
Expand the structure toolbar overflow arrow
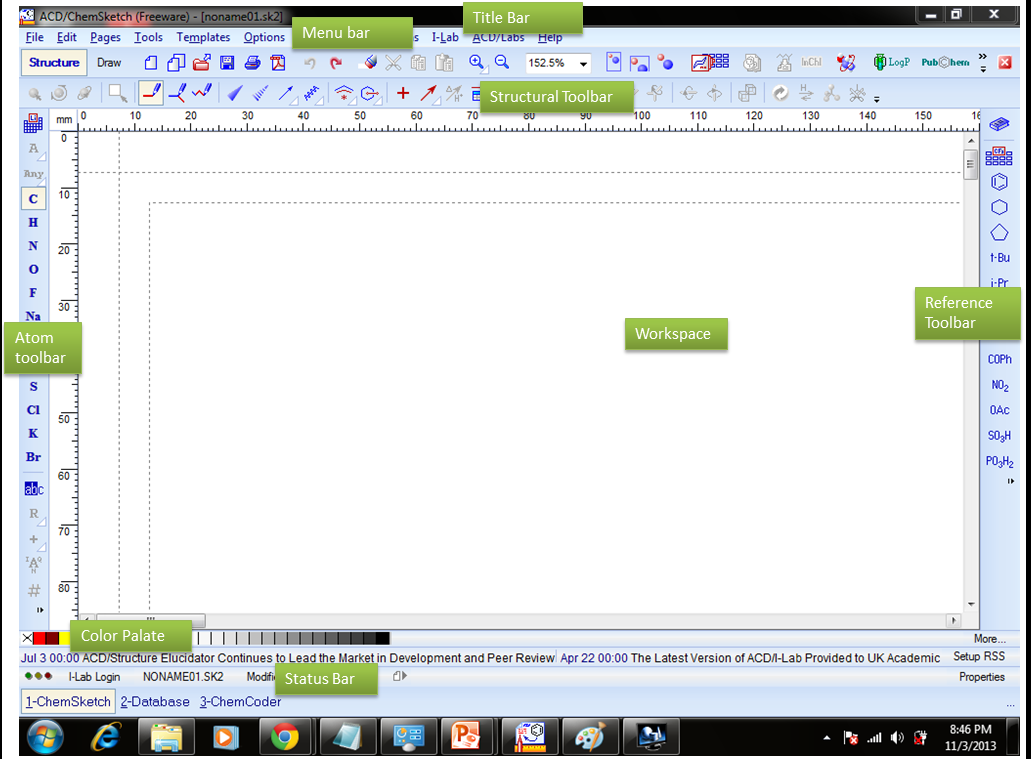coord(876,99)
